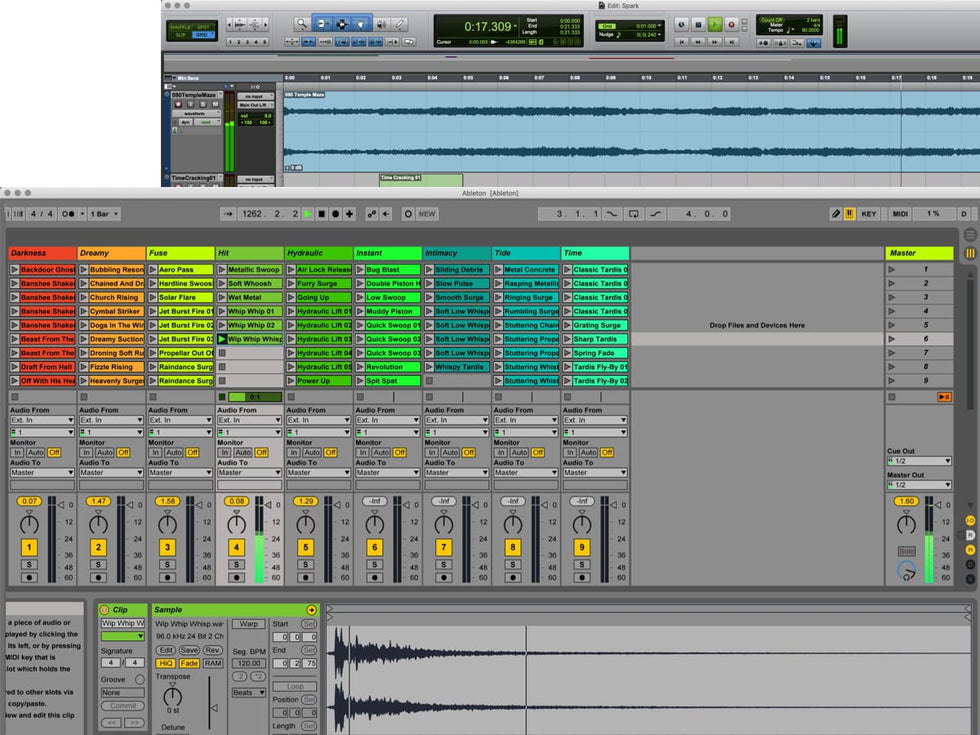Click the Ableton draw mode pencil icon
980x735 pixels.
tap(836, 214)
